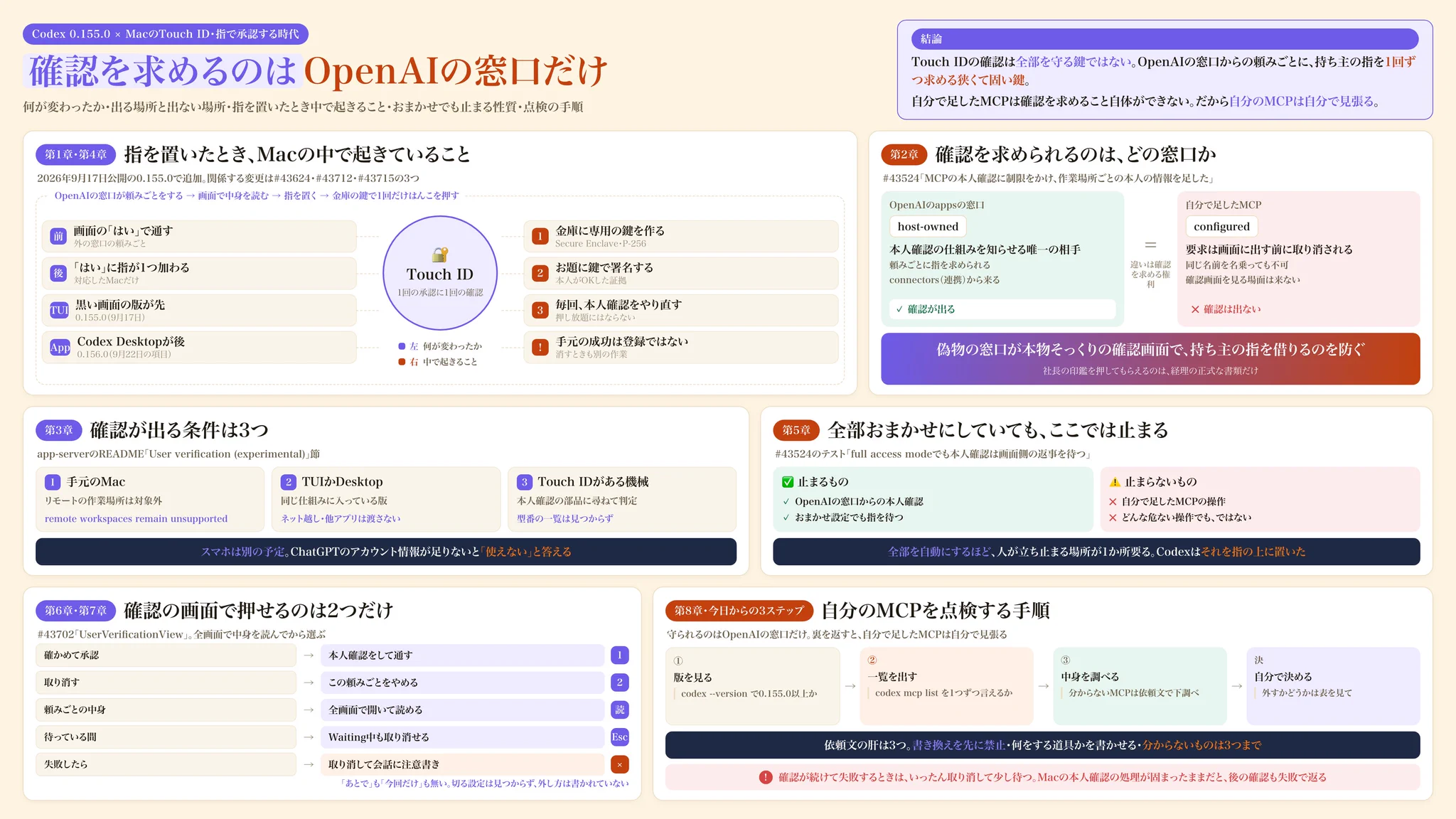This screenshot has width=1456, height=819.
Task: Click the ✓ 確認が出る bar
Action: click(1002, 309)
